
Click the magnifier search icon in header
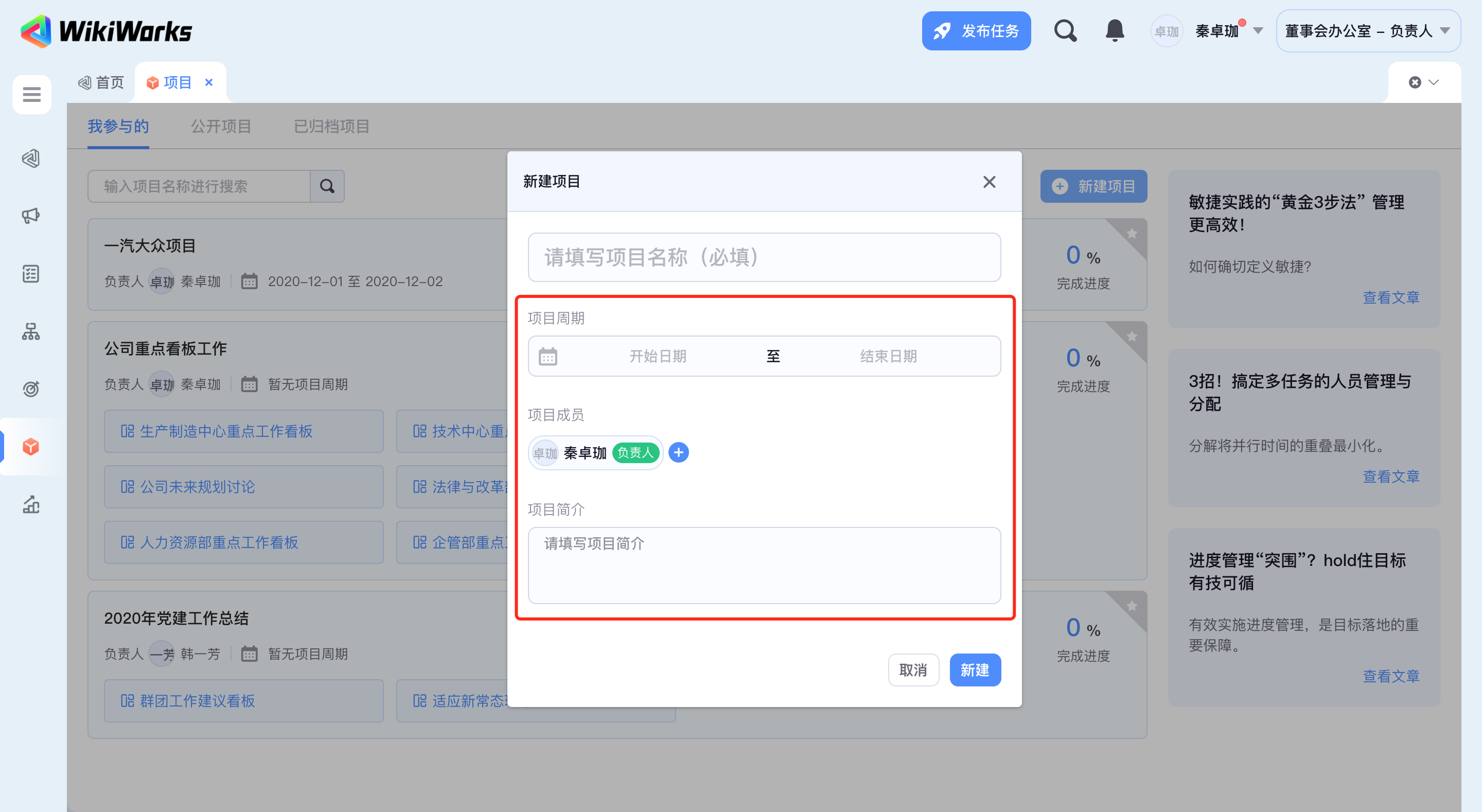click(1065, 30)
